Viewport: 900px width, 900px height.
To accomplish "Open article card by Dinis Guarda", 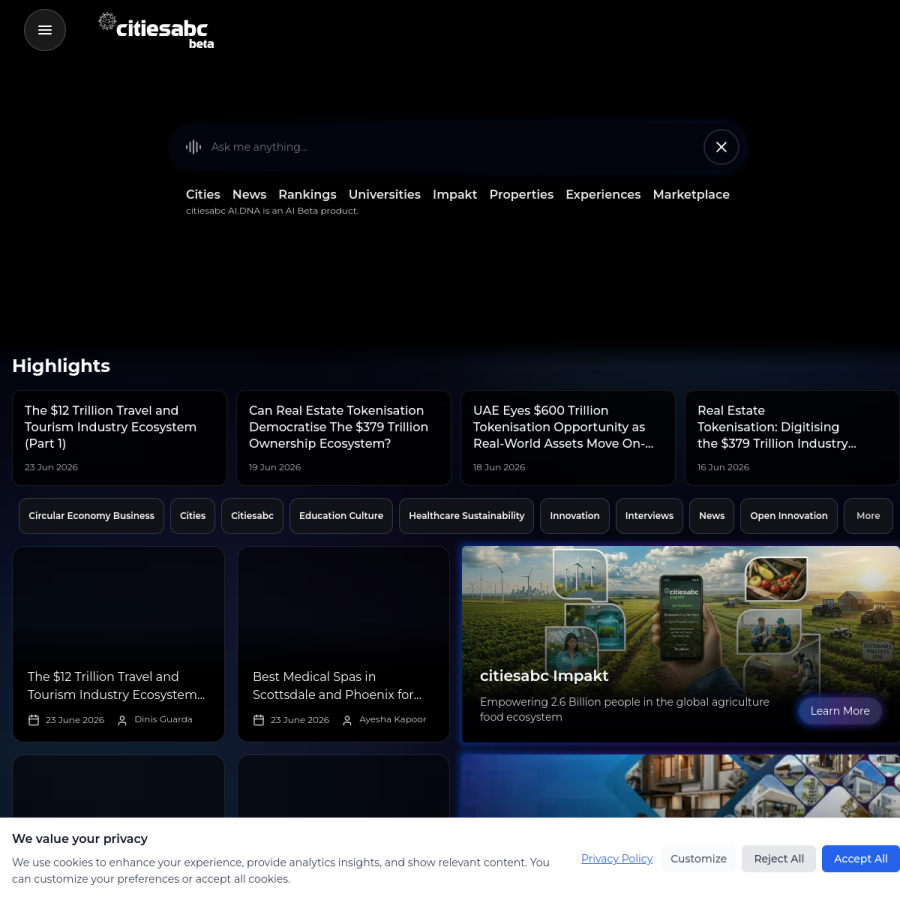I will coord(118,644).
